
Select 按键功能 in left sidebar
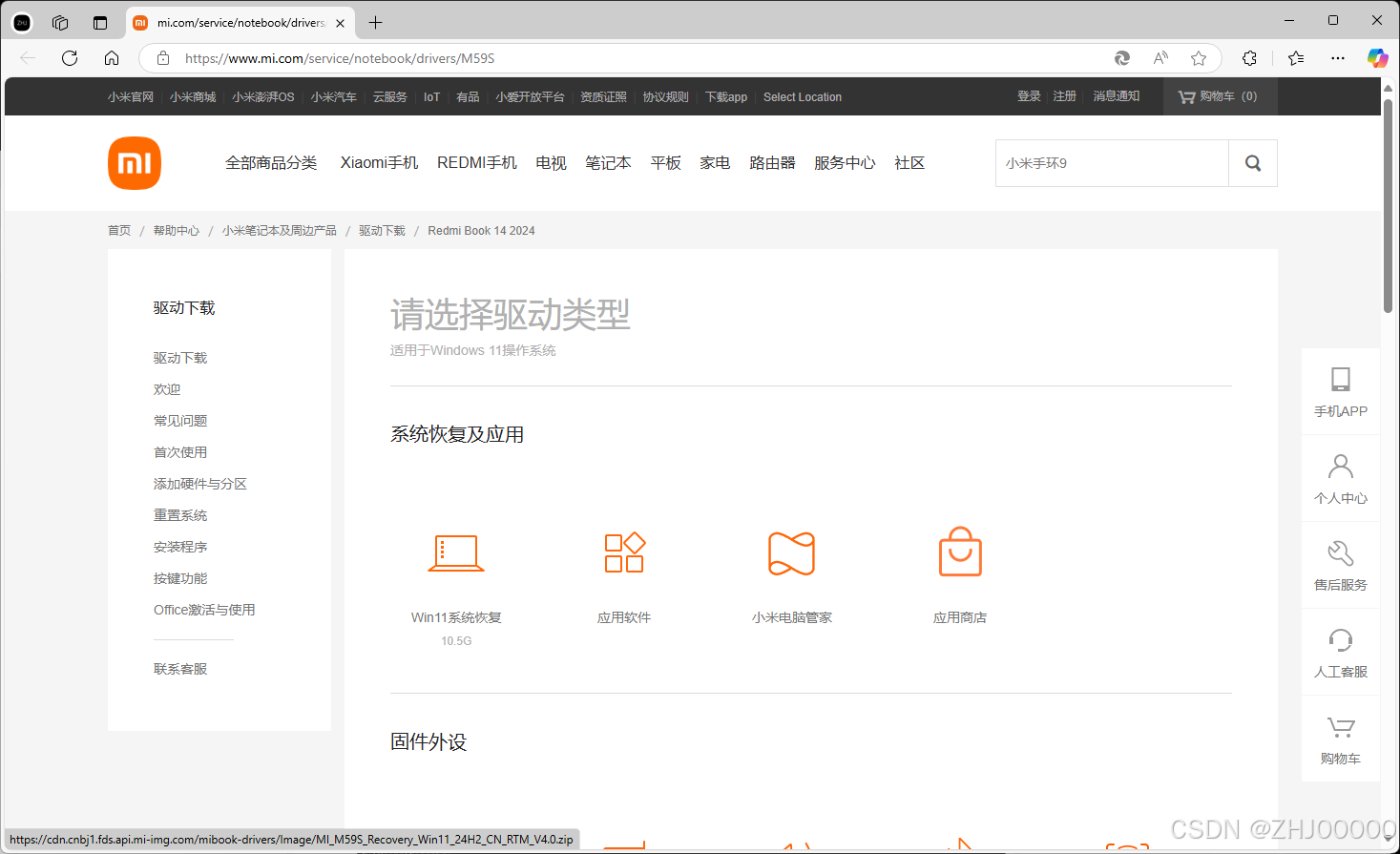180,578
